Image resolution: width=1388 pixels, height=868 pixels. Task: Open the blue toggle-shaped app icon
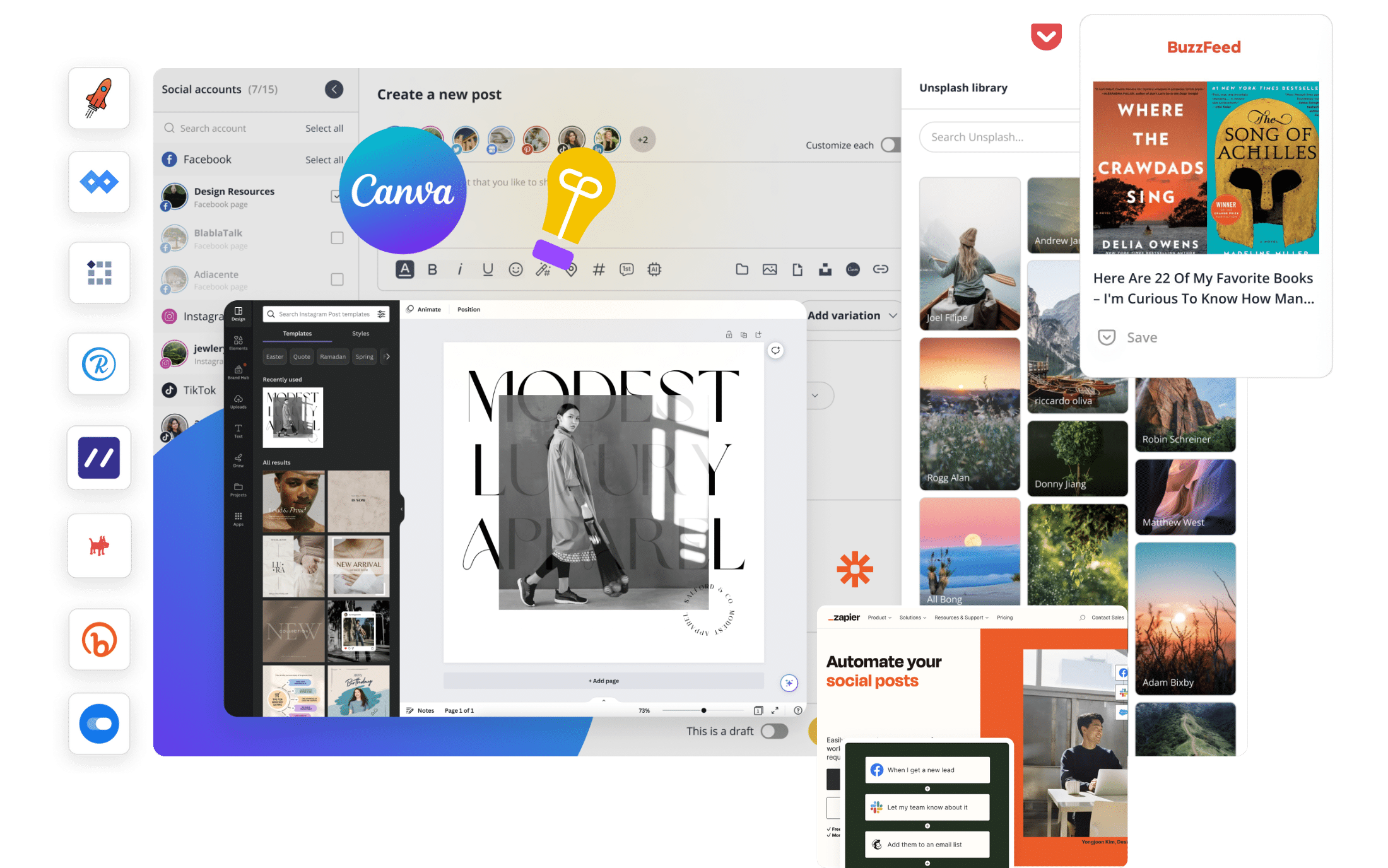(99, 724)
